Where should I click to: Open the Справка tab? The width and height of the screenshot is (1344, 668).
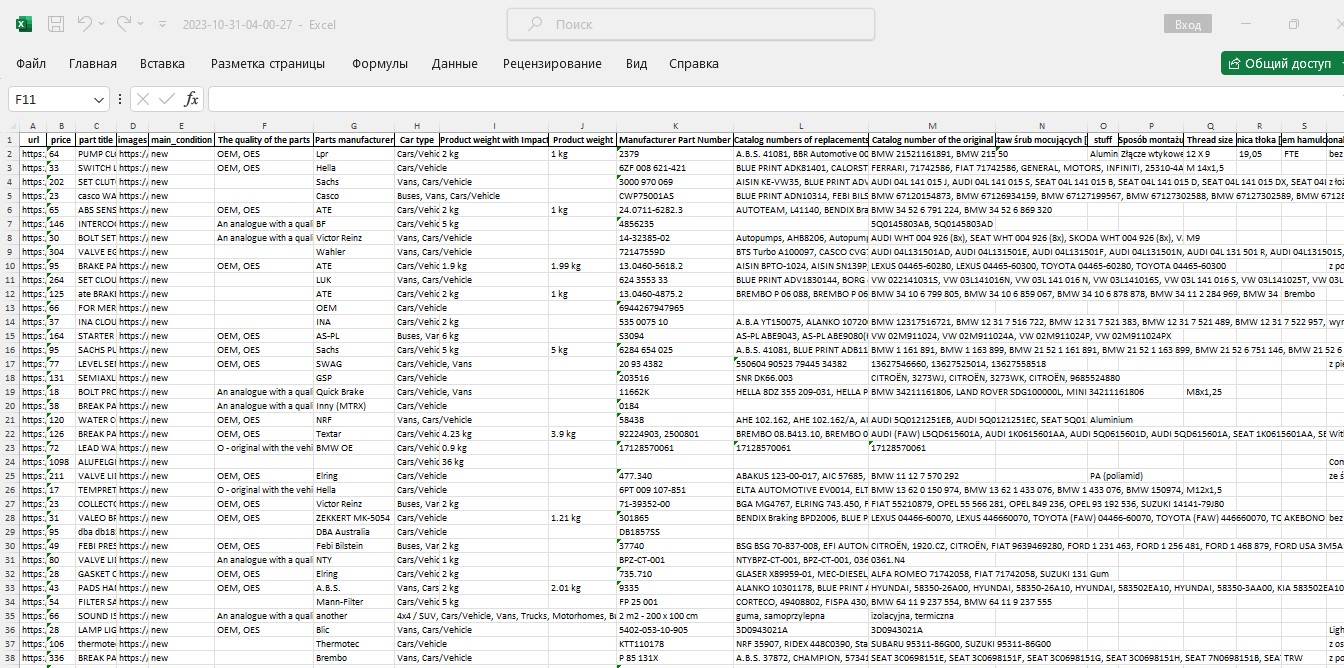coord(694,63)
